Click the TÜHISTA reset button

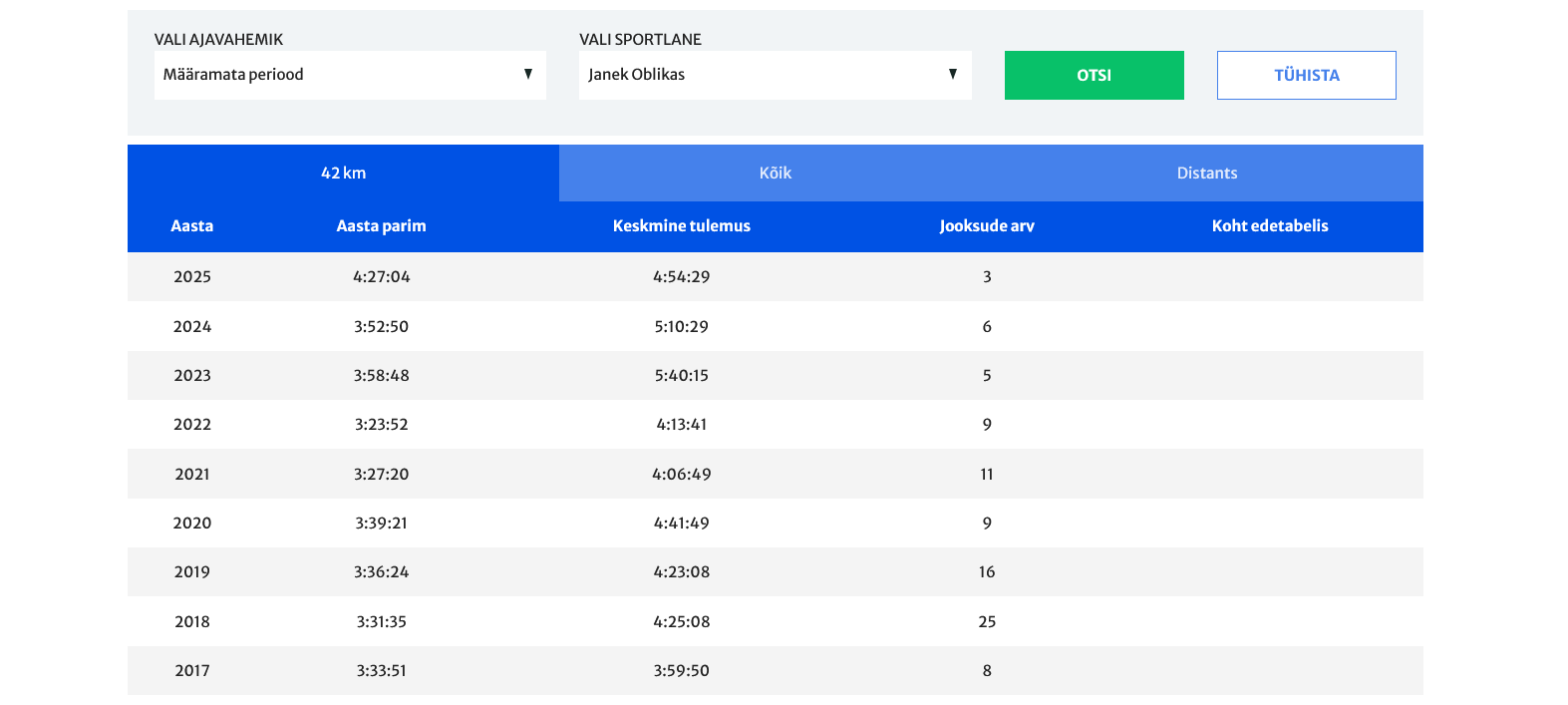coord(1306,75)
